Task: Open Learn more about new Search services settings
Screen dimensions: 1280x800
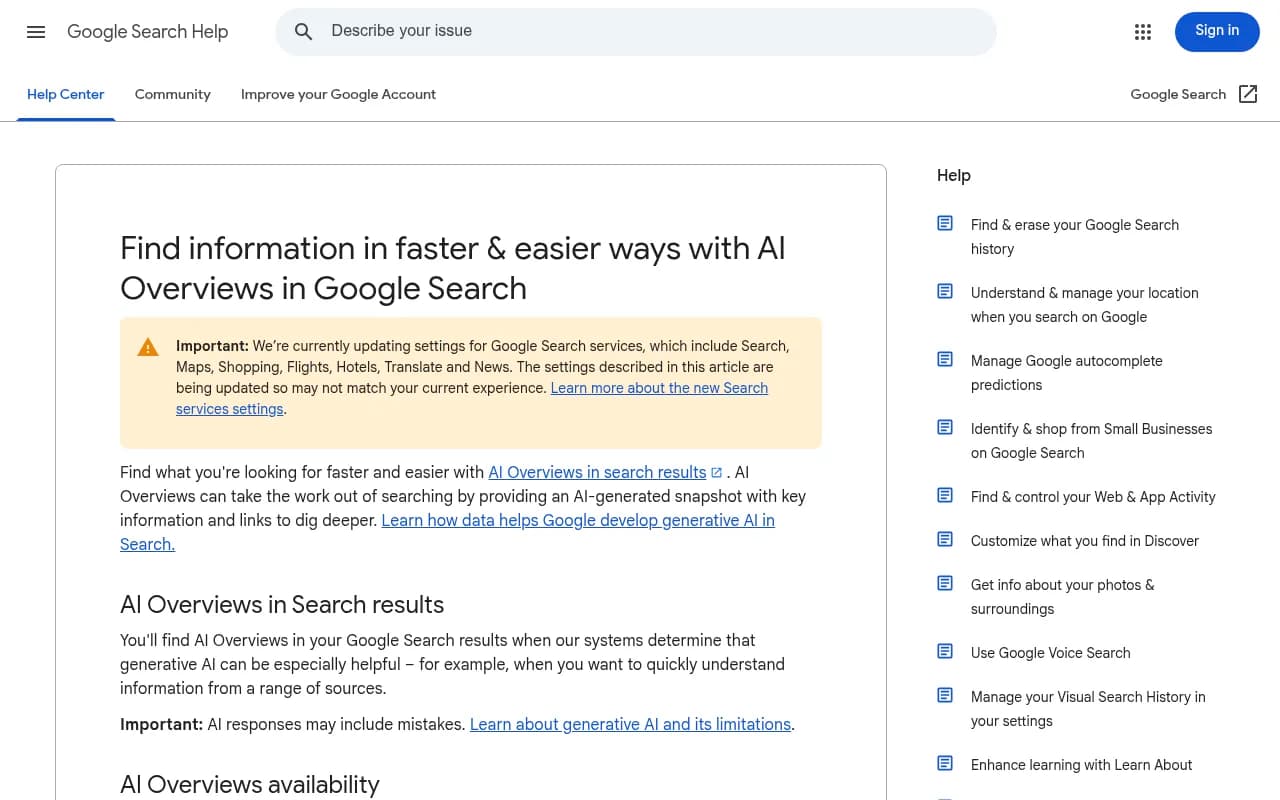Action: click(x=472, y=398)
